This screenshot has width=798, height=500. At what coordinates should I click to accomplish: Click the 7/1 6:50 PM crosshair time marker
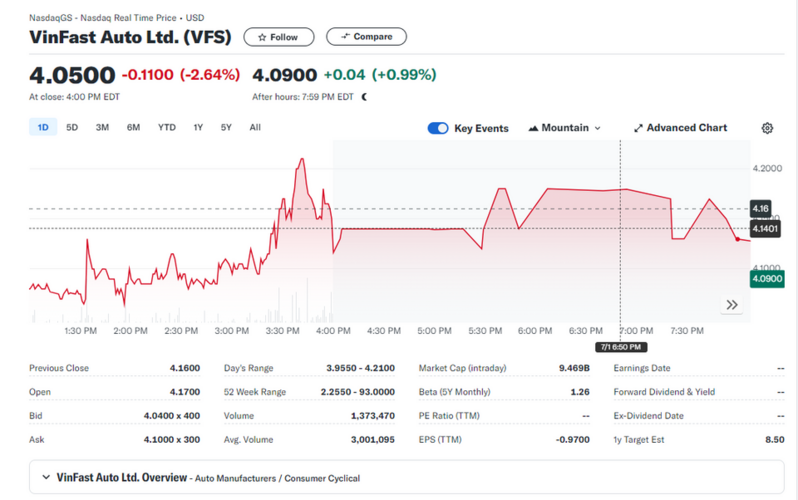coord(621,347)
